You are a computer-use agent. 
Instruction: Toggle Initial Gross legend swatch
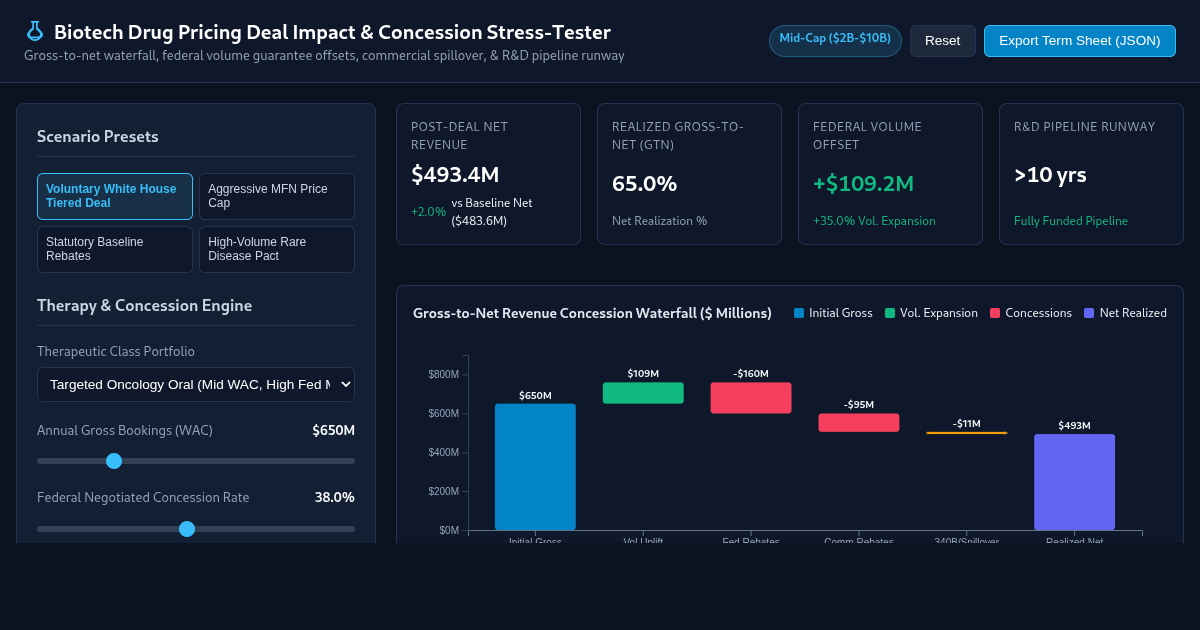pyautogui.click(x=799, y=313)
